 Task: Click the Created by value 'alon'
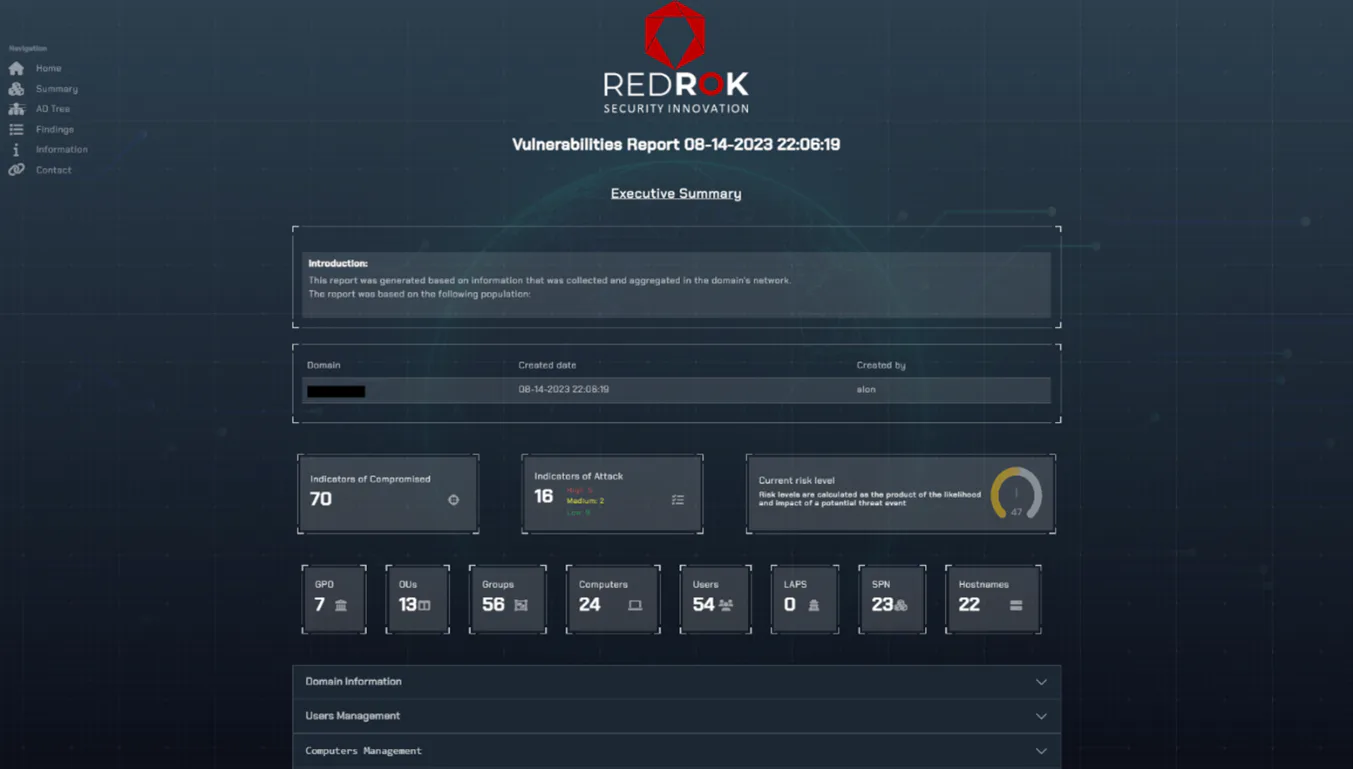[866, 389]
